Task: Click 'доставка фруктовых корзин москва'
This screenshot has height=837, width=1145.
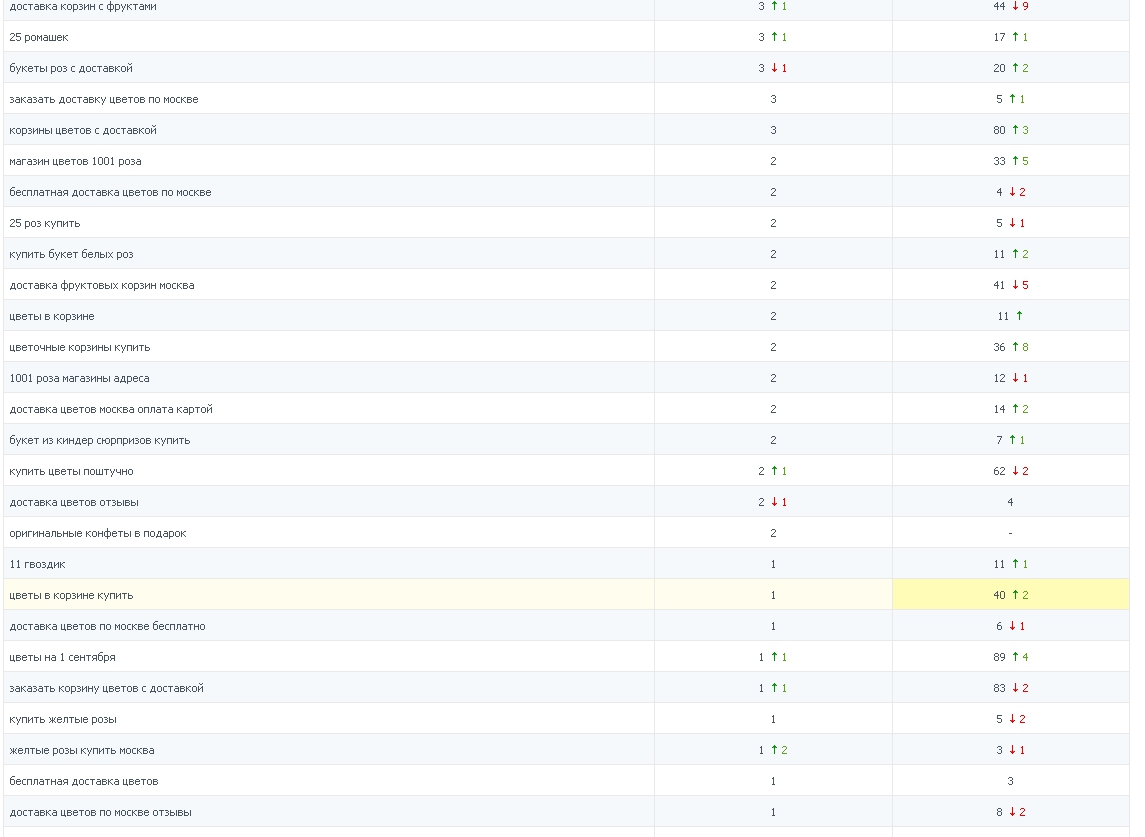Action: [x=102, y=286]
